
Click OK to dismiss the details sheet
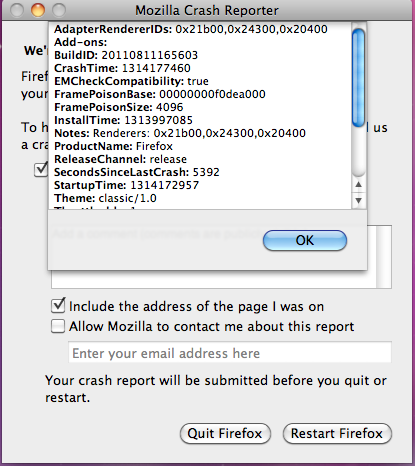pos(305,240)
